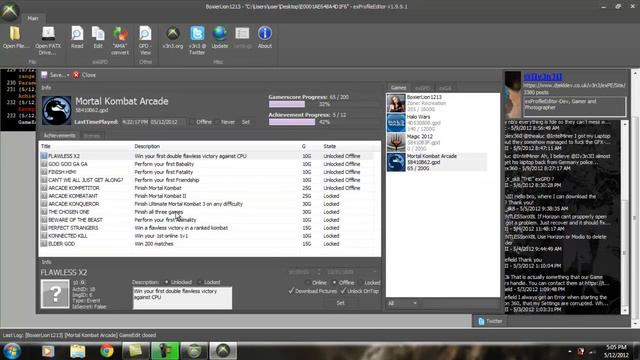The width and height of the screenshot is (640, 360).
Task: Open the v3n3.org Xbox icon
Action: click(173, 33)
